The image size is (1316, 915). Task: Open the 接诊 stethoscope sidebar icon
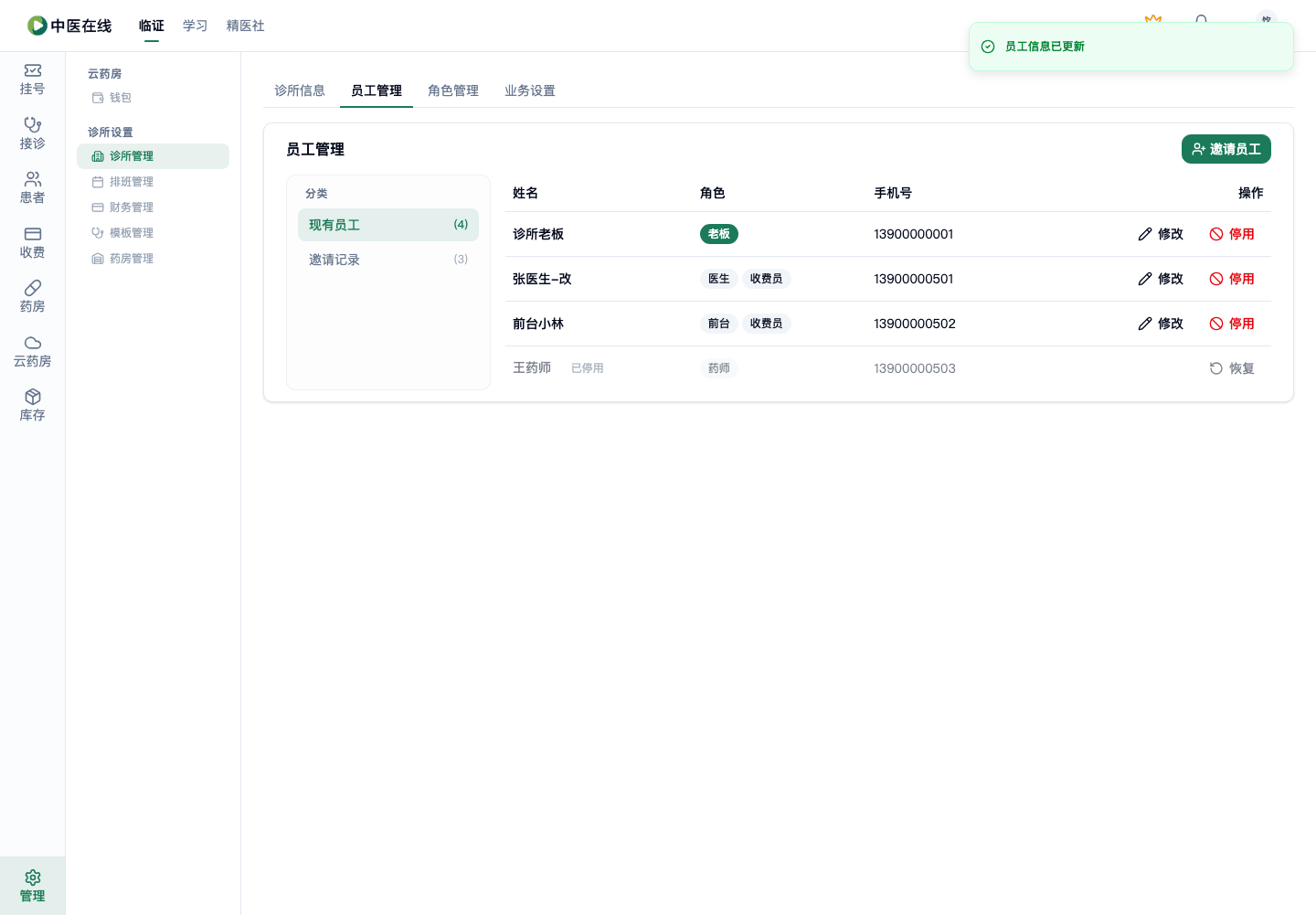tap(33, 124)
